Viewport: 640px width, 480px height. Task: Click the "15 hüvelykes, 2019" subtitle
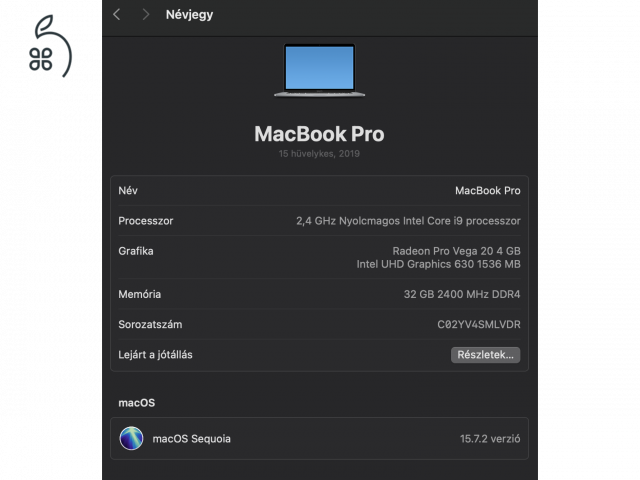coord(319,154)
